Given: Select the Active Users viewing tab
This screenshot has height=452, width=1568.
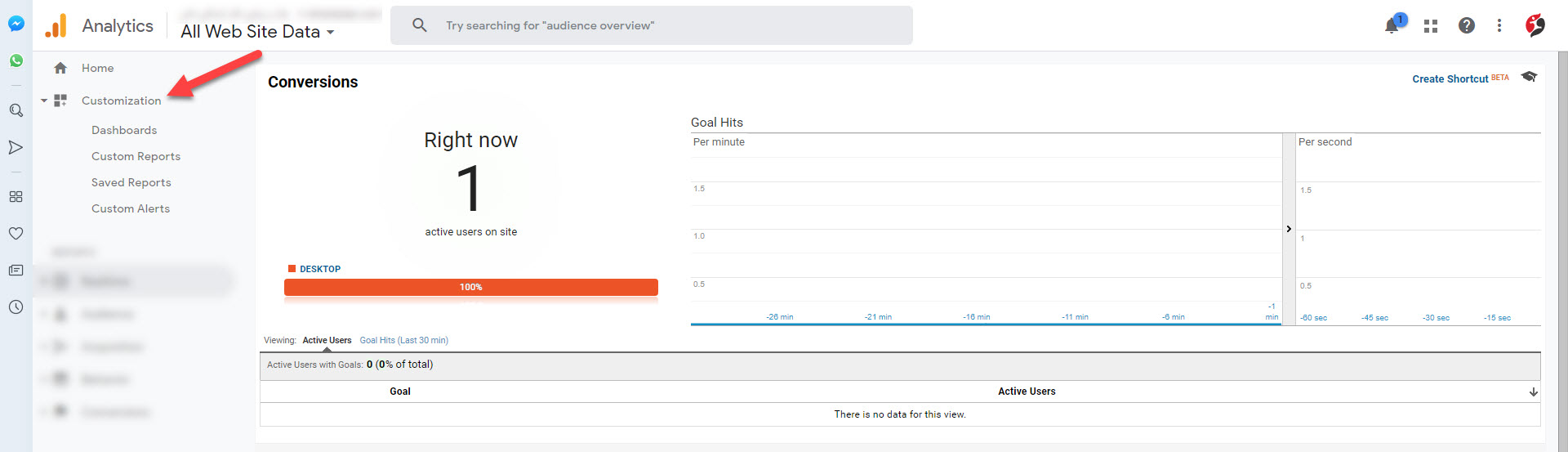Looking at the screenshot, I should pos(327,340).
